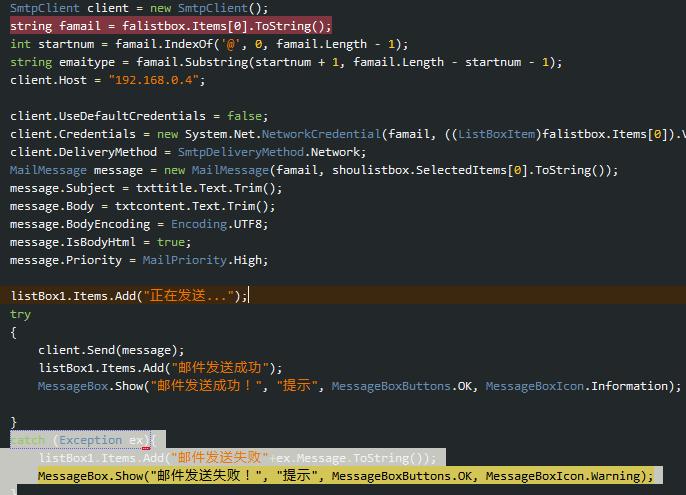Click the highlighted 'string famail' declaration line
The height and width of the screenshot is (495, 686).
(170, 26)
